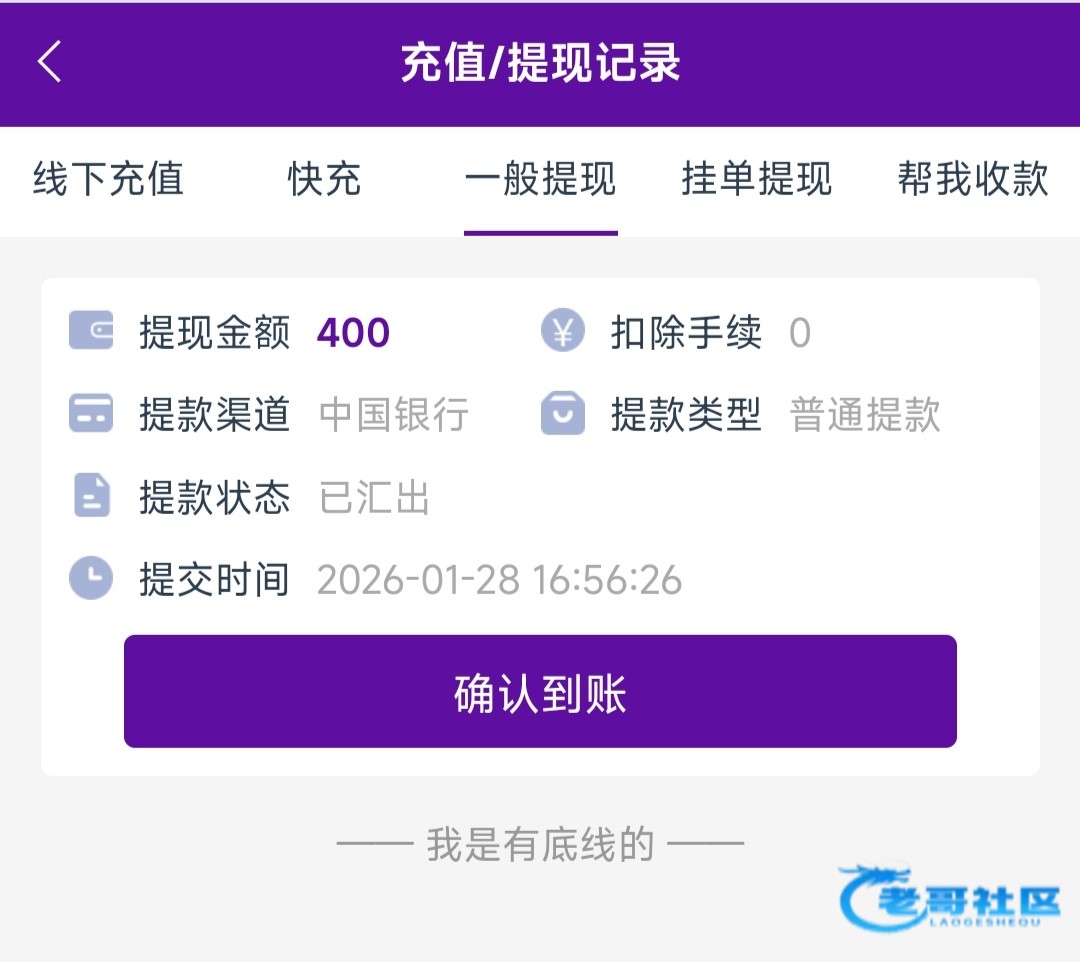This screenshot has width=1080, height=962.
Task: Click the yen icon beside 扣除手续
Action: (562, 331)
